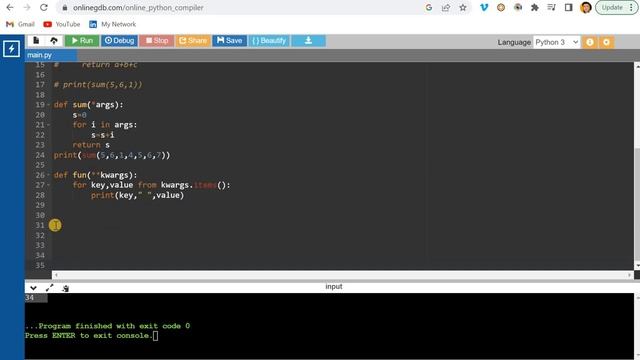640x360 pixels.
Task: Share the code
Action: point(193,40)
